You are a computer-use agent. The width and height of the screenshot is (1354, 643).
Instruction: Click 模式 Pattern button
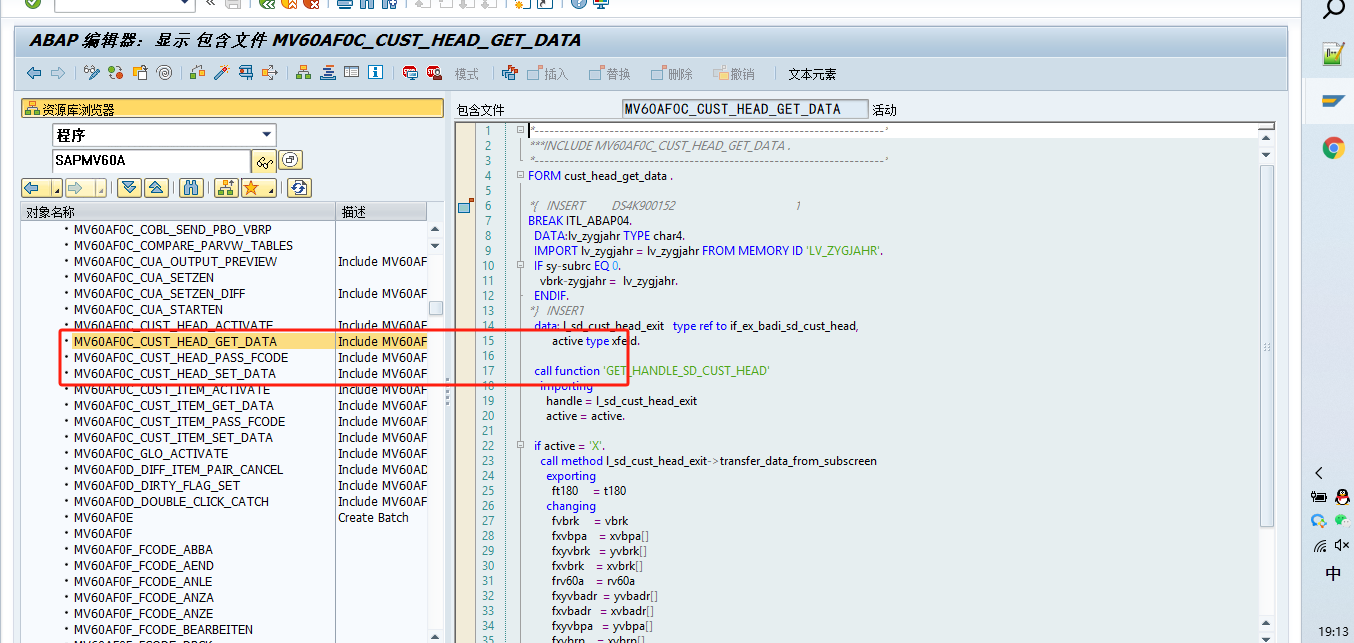click(x=467, y=74)
